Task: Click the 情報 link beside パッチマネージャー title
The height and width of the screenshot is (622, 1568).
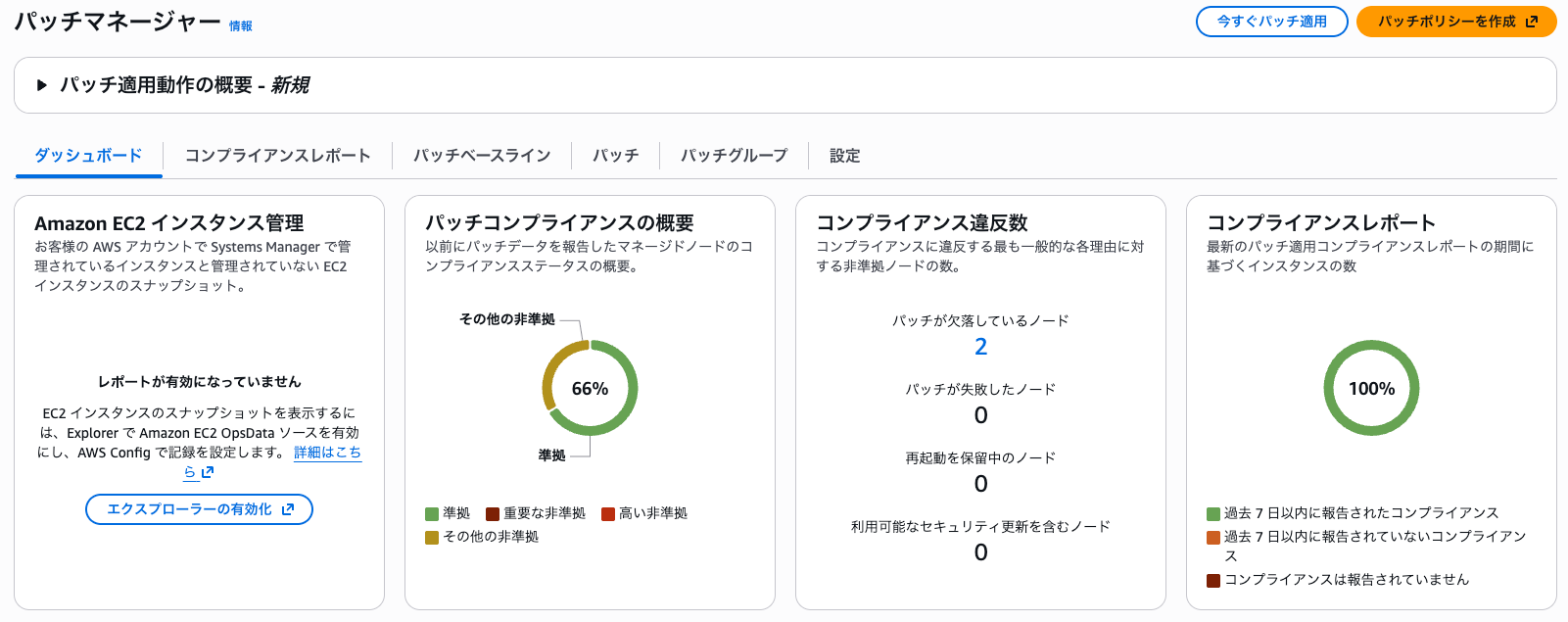Action: 239,26
